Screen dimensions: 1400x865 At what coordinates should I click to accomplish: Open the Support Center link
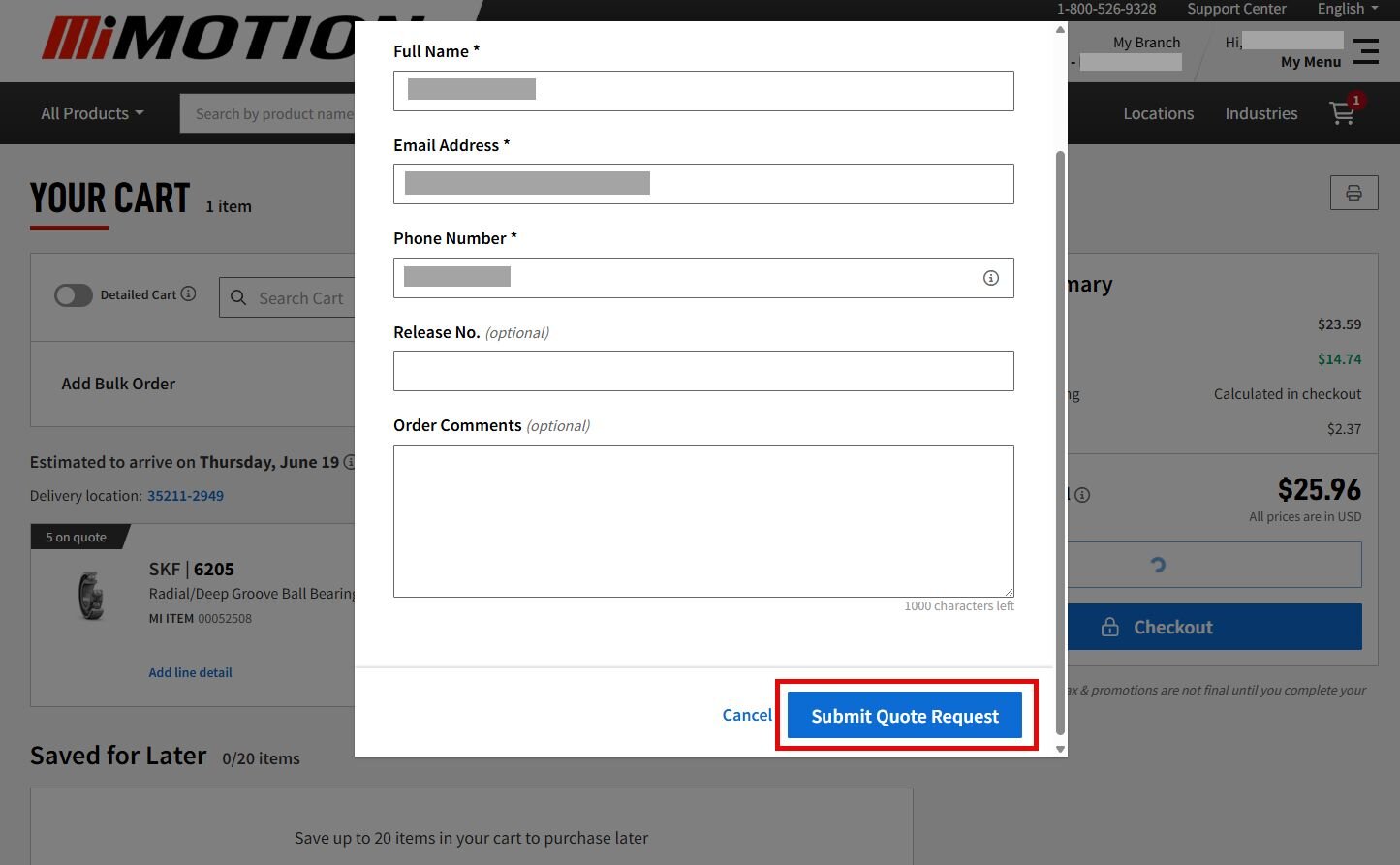[1236, 9]
